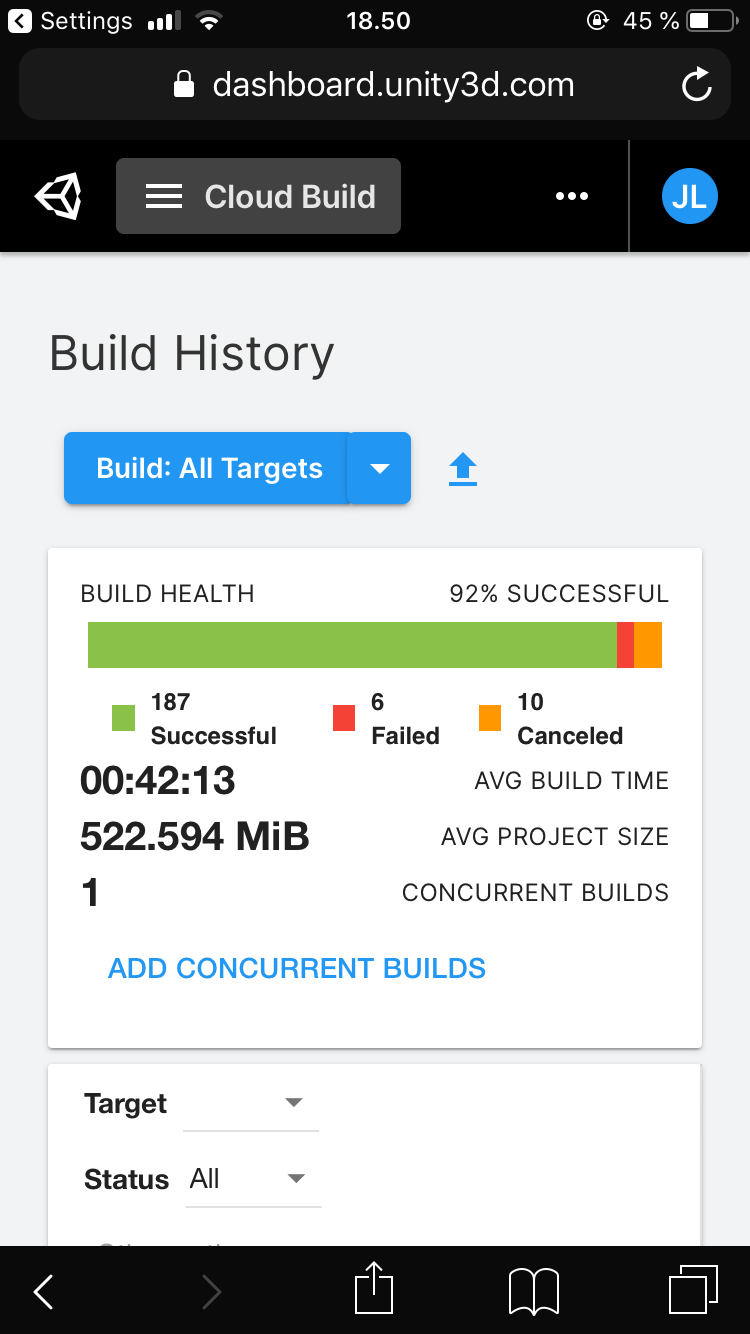
Task: Show open browser tabs
Action: pyautogui.click(x=693, y=1290)
